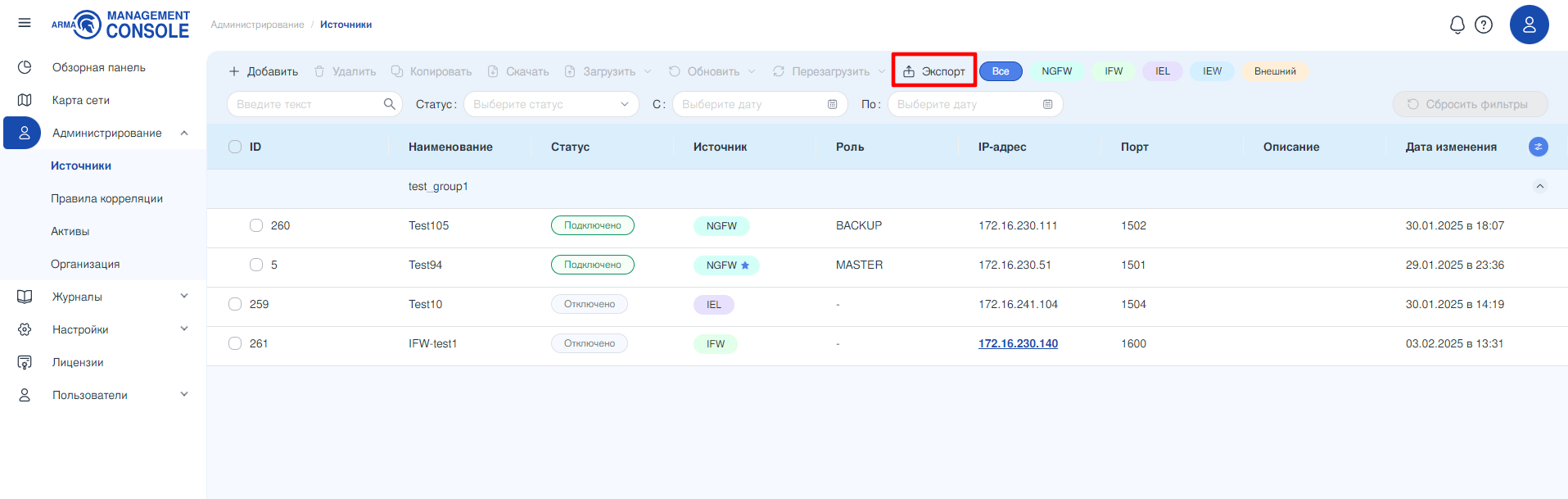The height and width of the screenshot is (499, 1568).
Task: Open the Обновить dropdown
Action: click(x=712, y=71)
